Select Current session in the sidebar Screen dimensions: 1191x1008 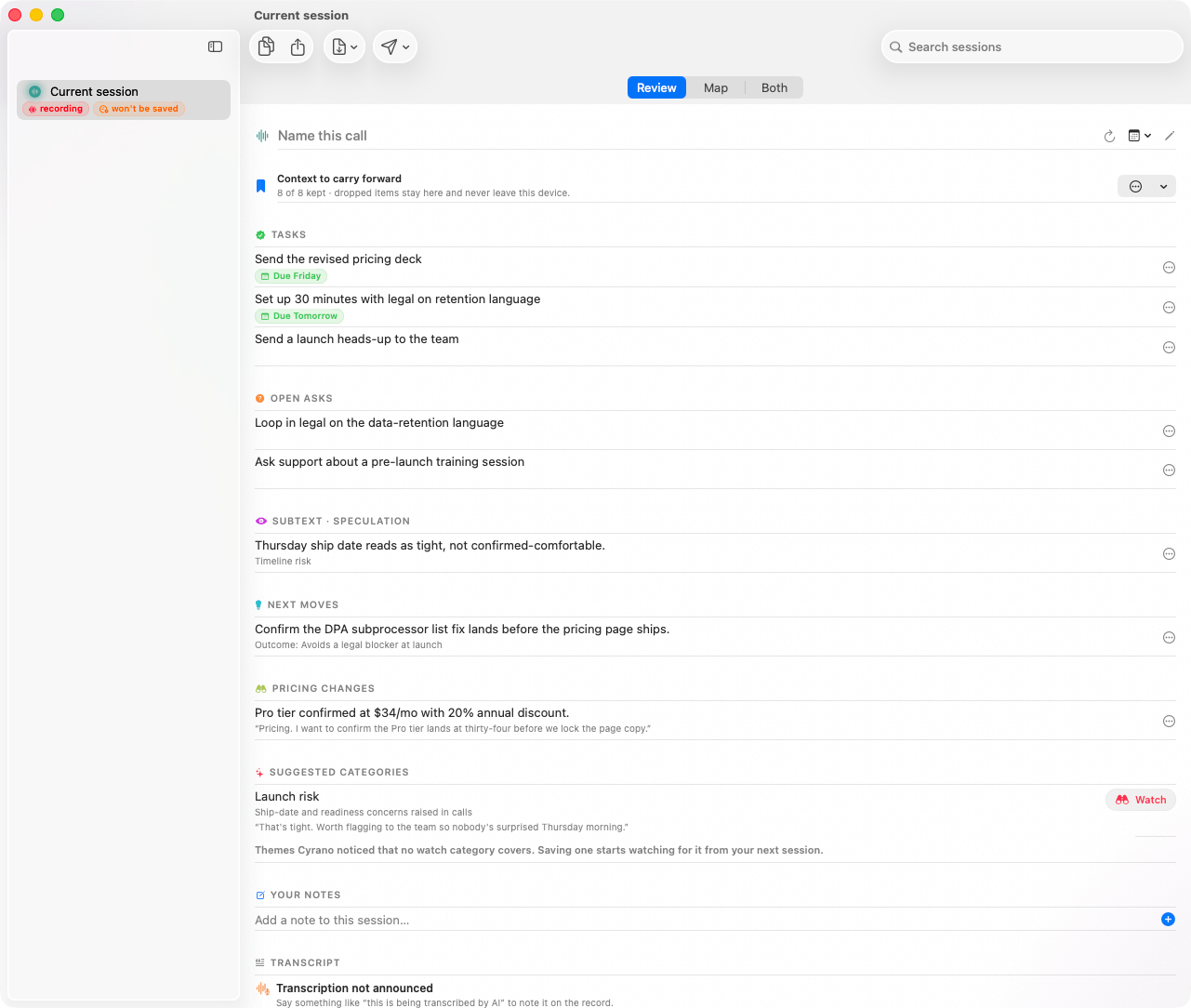point(124,99)
